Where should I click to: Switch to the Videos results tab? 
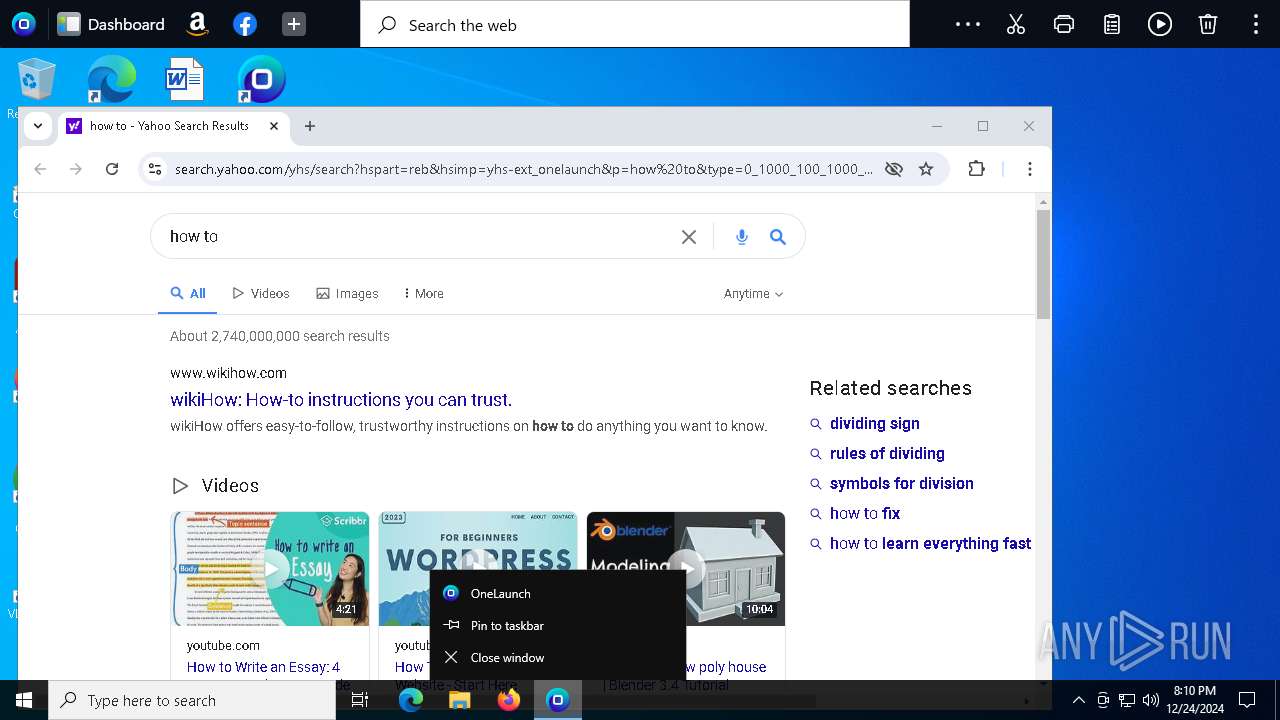[261, 294]
